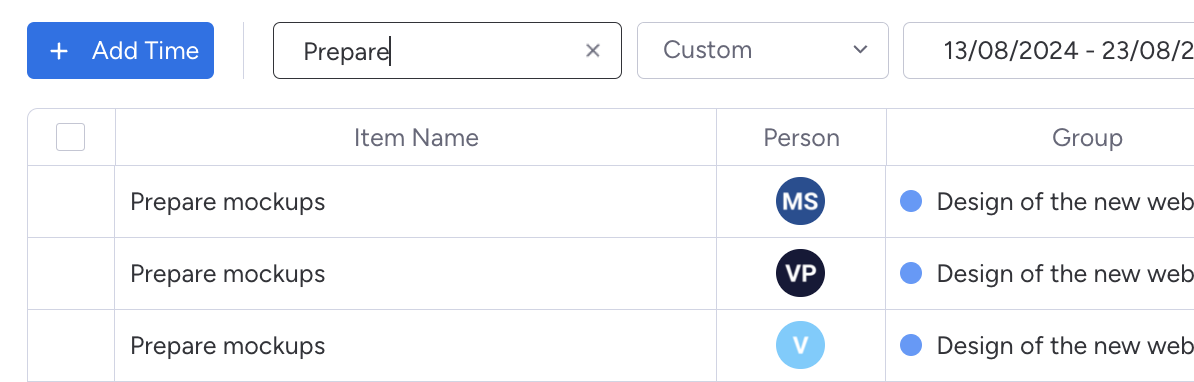Screen dimensions: 1194x382
Task: Click into the Prepare search field
Action: pos(447,51)
